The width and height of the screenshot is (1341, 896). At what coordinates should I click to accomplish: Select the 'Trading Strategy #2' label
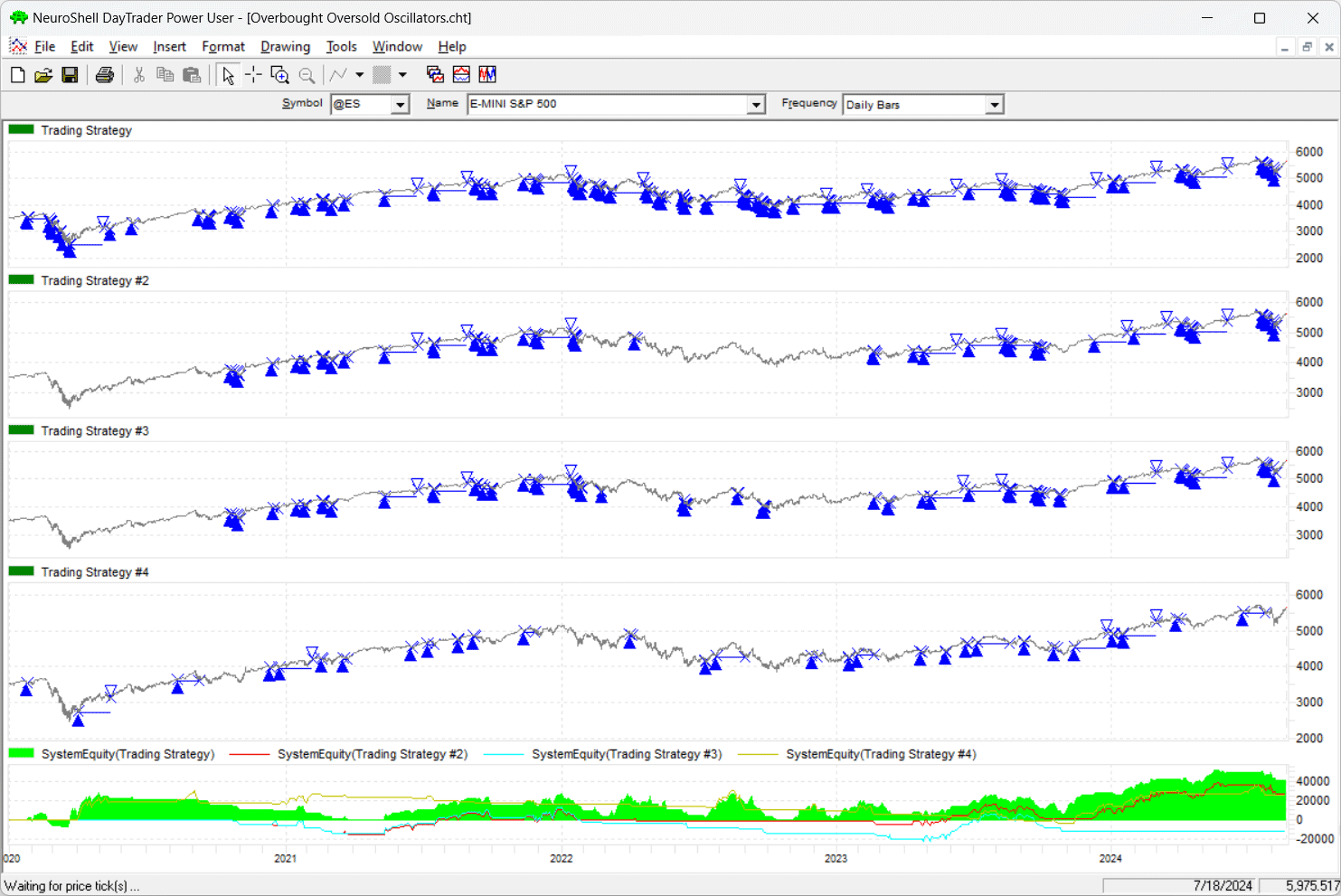click(95, 280)
